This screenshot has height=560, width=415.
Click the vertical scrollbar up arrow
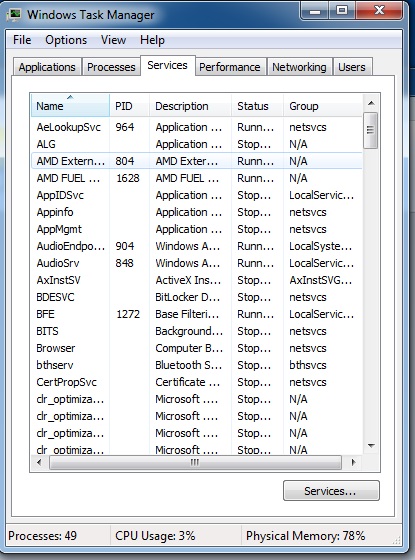(x=371, y=103)
